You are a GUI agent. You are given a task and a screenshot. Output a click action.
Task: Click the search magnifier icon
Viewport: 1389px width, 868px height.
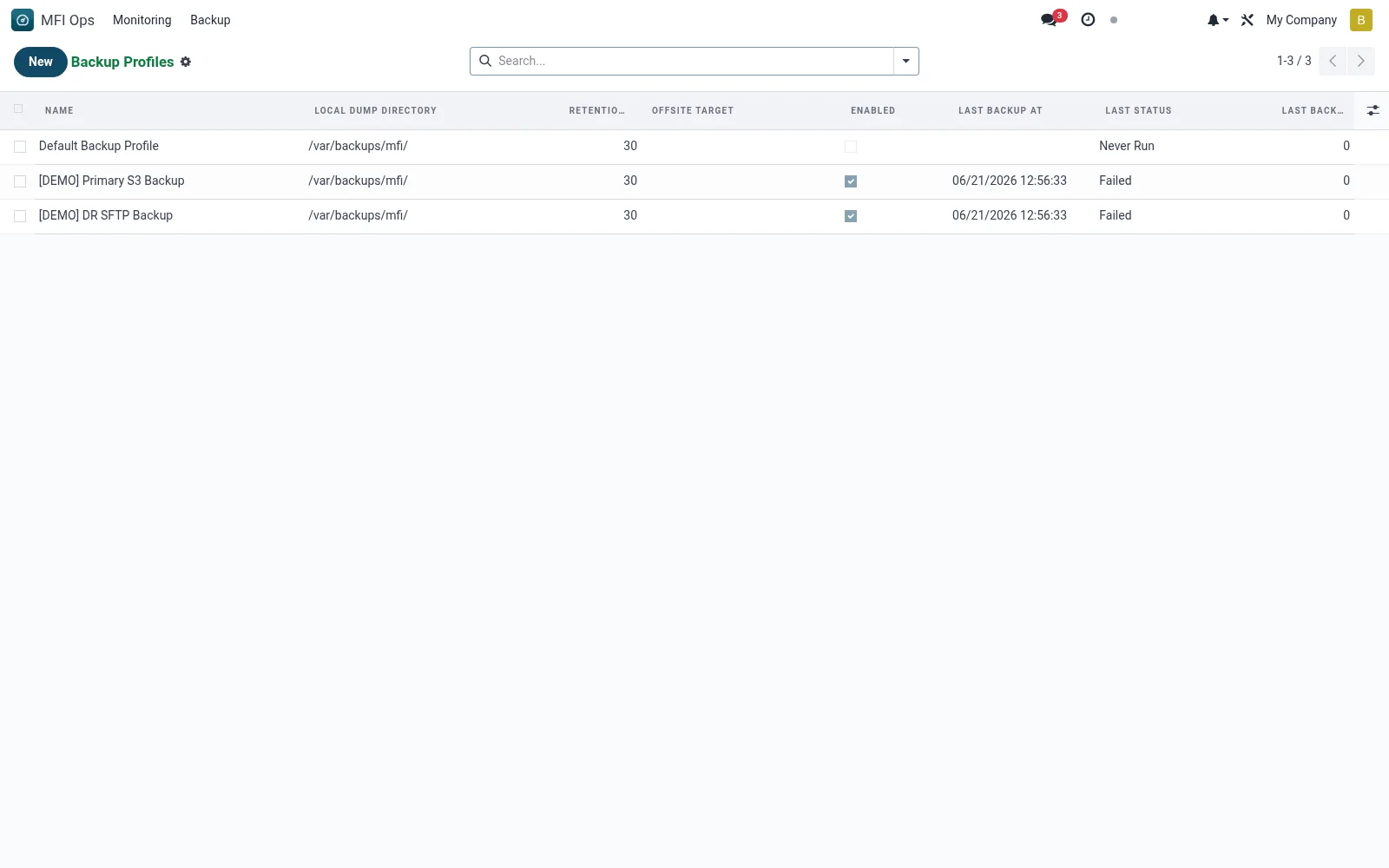pos(485,61)
